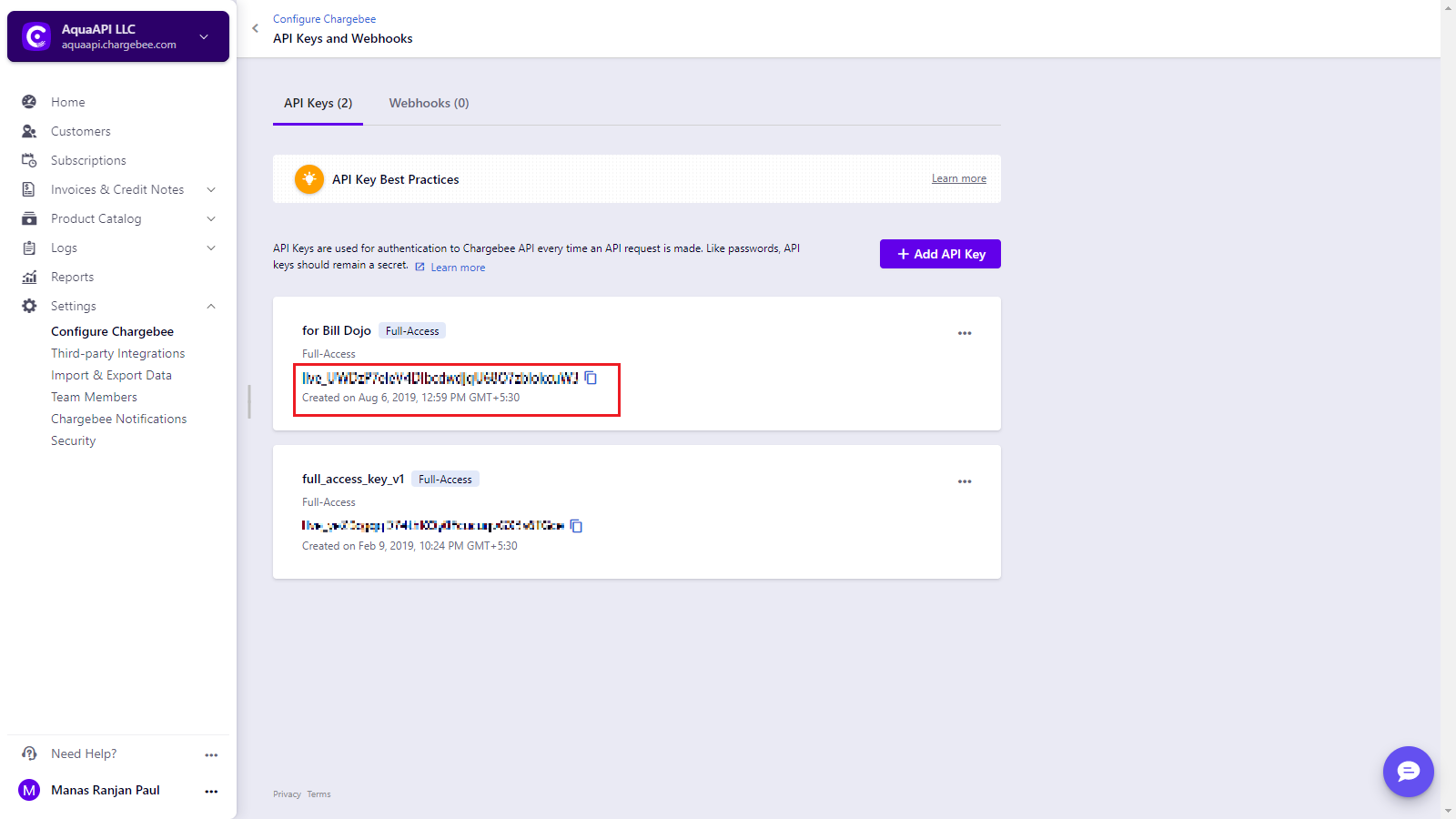The width and height of the screenshot is (1456, 819).
Task: Open more options for 'for Bill Dojo' key
Action: pyautogui.click(x=965, y=333)
